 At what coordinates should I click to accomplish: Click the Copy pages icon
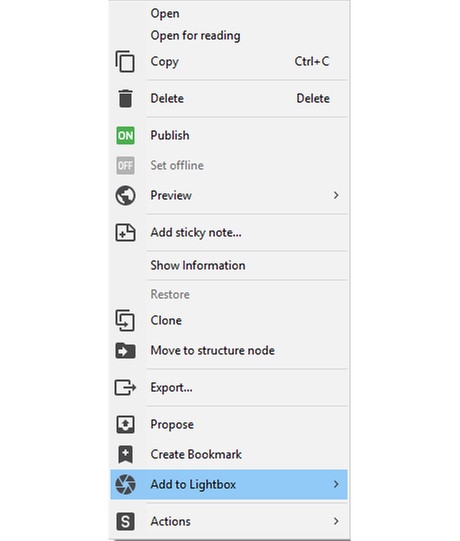125,61
